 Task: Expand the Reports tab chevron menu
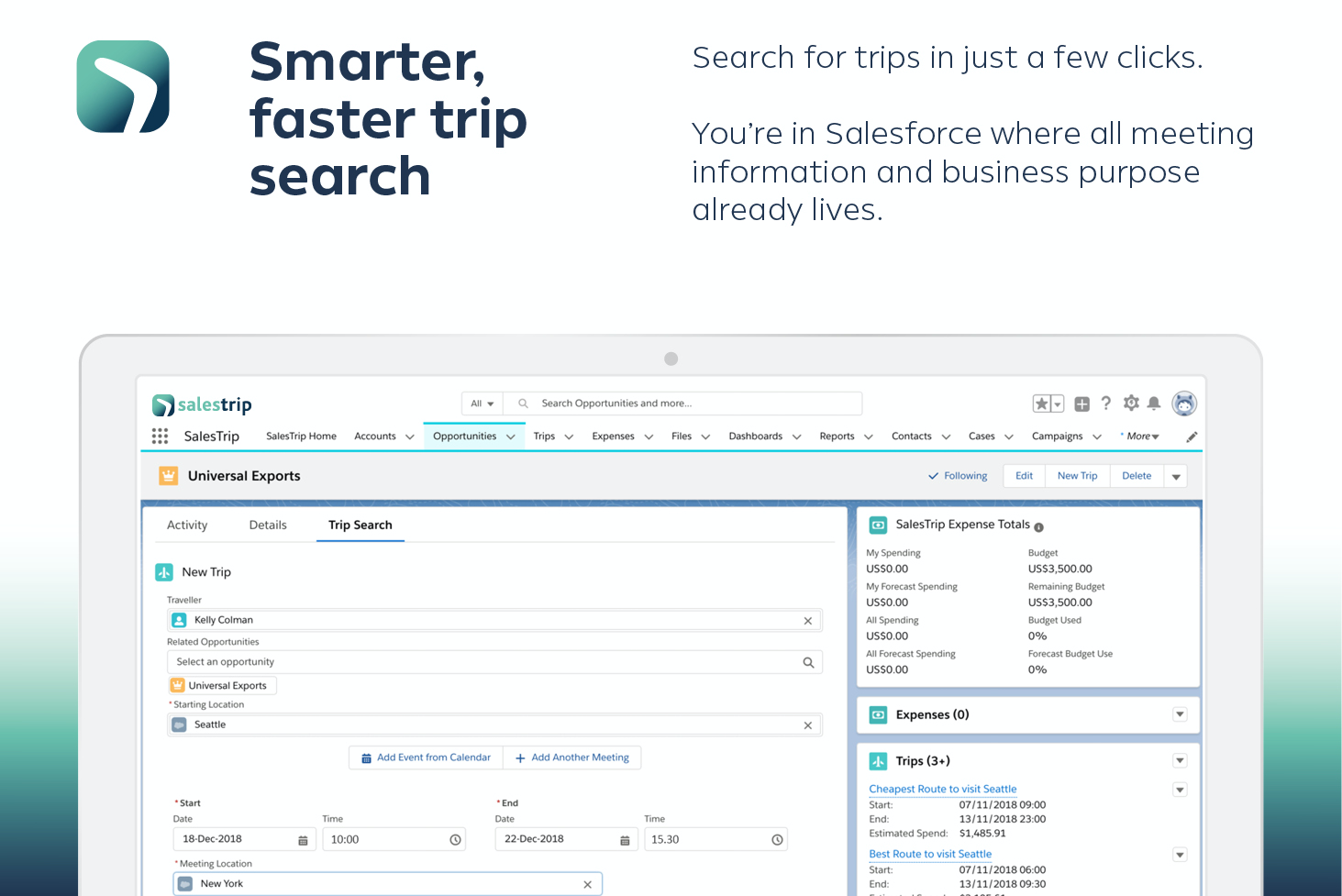869,437
